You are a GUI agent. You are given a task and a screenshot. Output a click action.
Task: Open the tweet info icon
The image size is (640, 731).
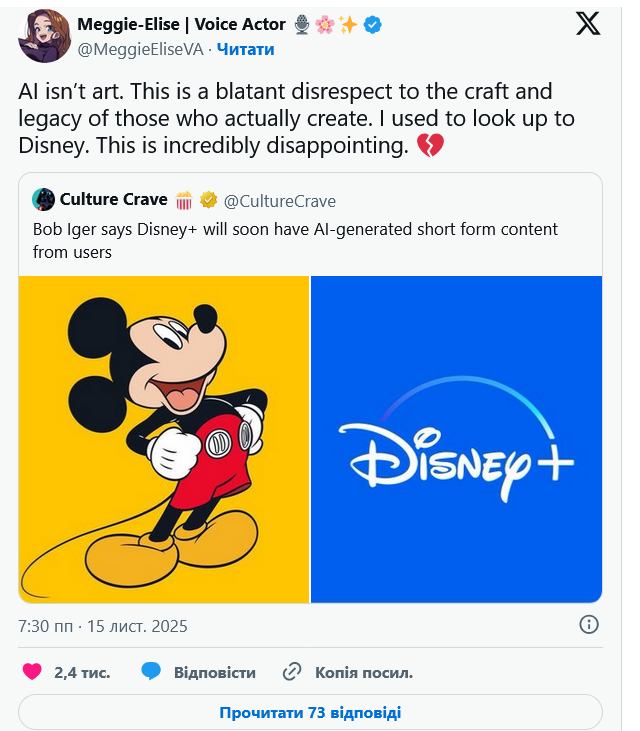coord(589,625)
